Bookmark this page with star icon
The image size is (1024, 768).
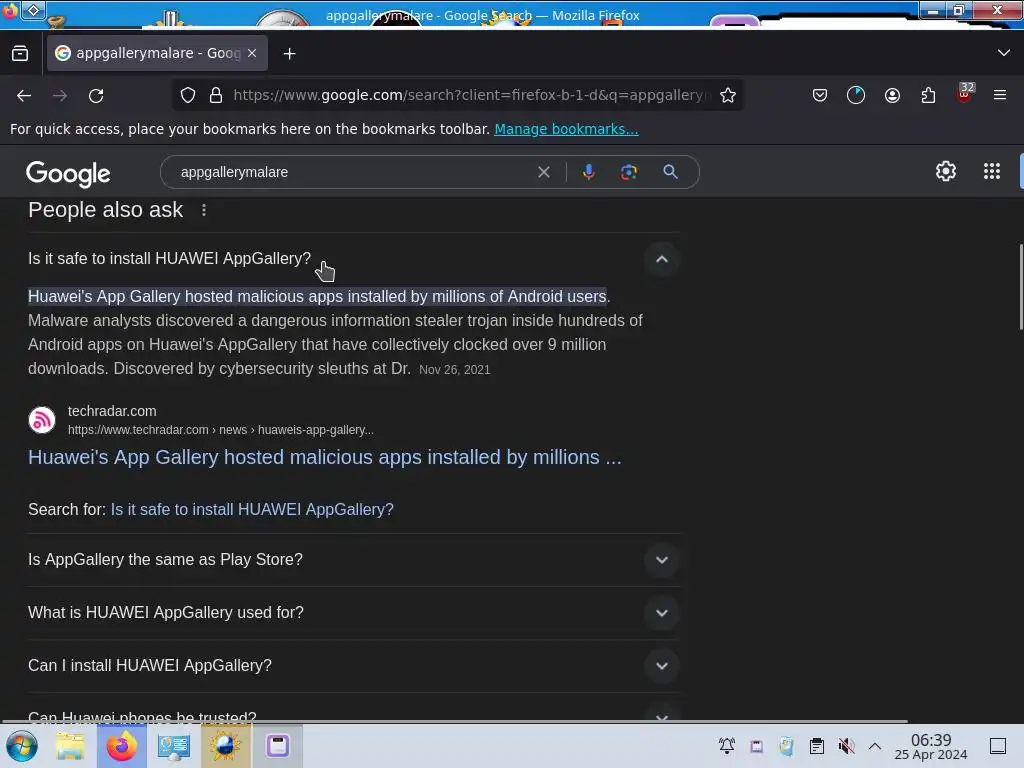click(728, 95)
